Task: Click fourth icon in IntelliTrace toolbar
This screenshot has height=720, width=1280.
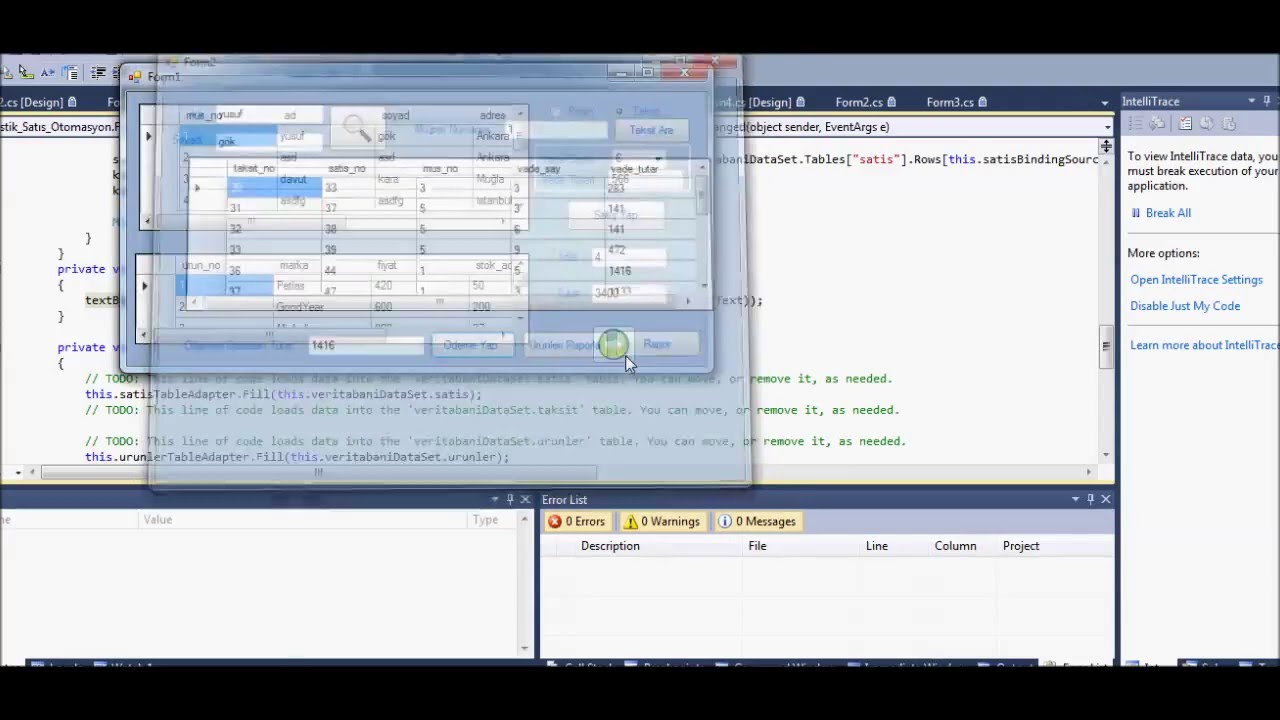Action: click(x=1207, y=123)
